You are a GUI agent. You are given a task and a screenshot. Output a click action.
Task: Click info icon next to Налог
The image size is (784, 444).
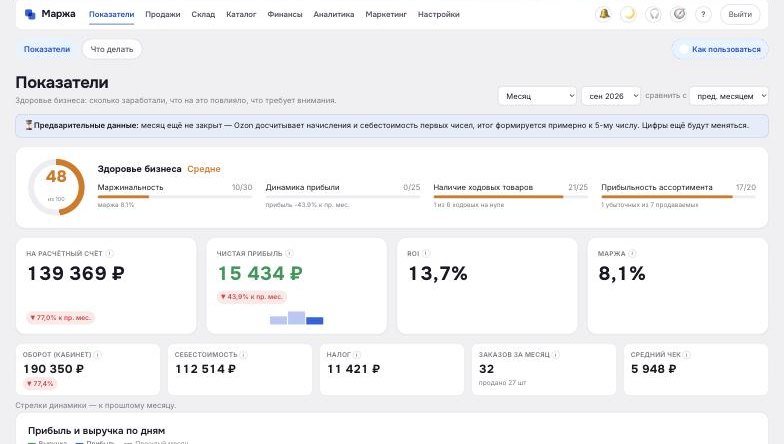[357, 354]
